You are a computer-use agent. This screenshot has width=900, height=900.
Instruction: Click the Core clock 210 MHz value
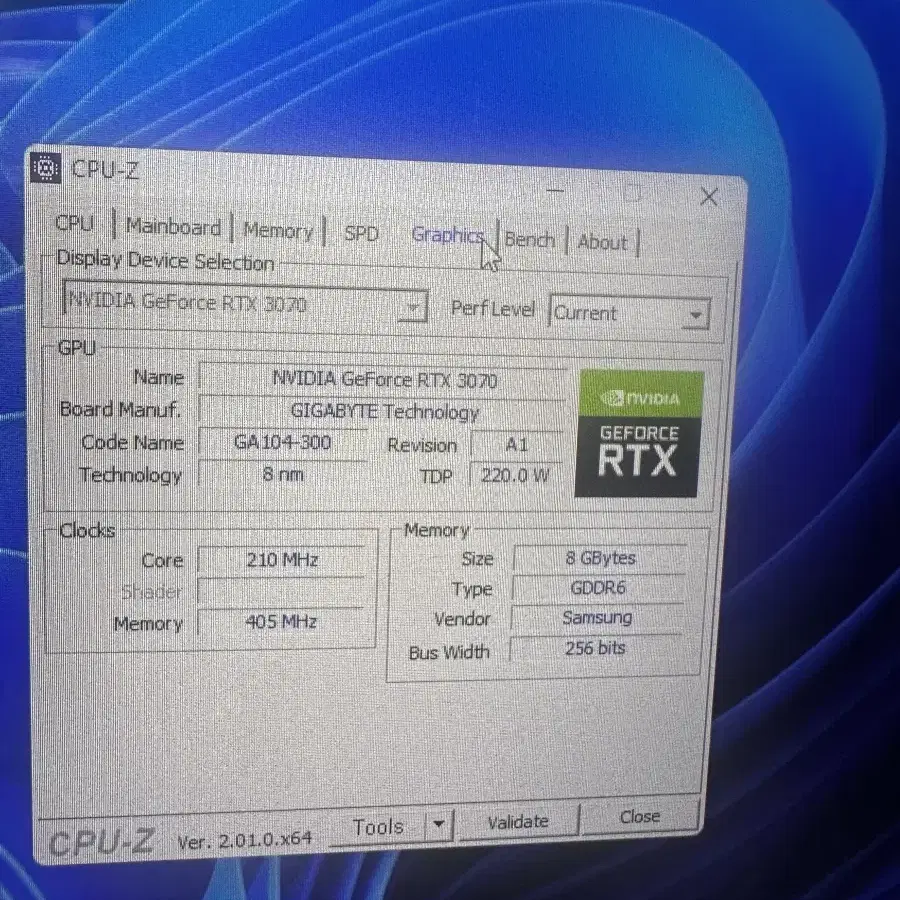[x=282, y=560]
